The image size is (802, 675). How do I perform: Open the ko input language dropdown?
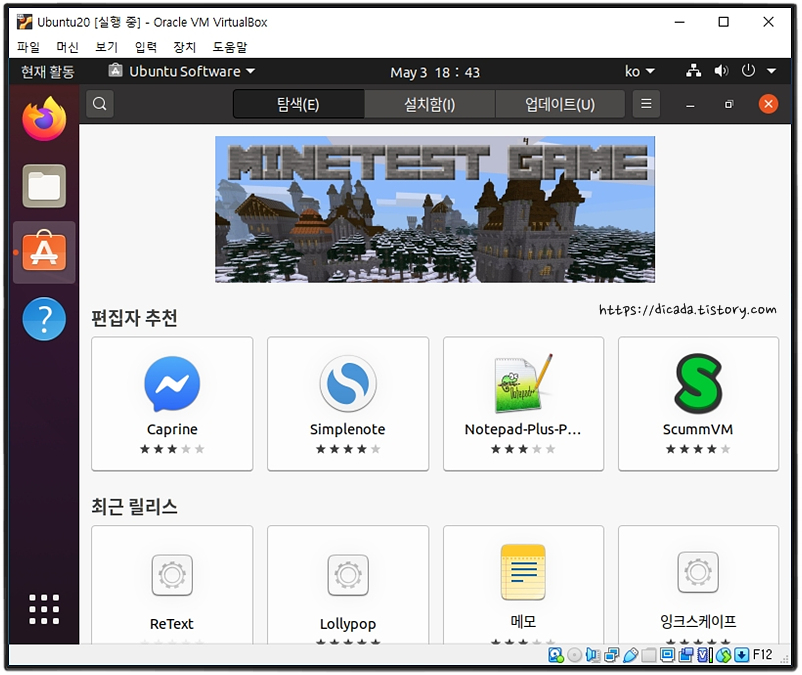639,71
